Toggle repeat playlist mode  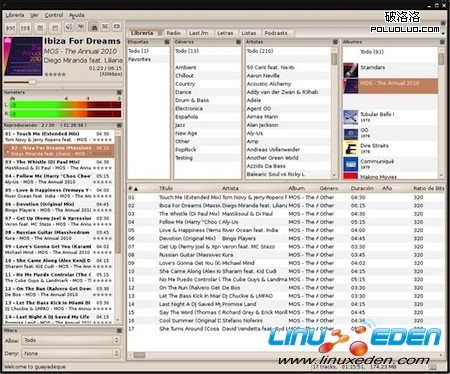point(117,27)
